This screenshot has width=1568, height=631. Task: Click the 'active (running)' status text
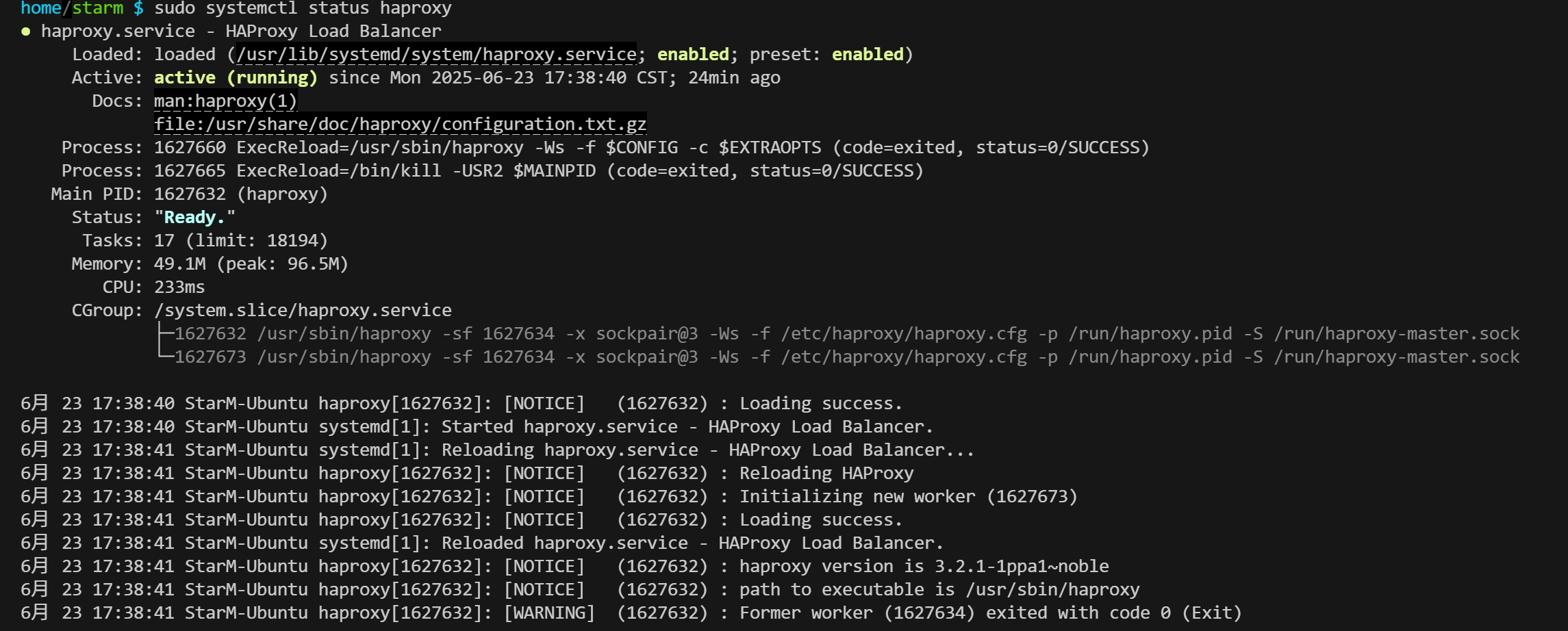(236, 77)
